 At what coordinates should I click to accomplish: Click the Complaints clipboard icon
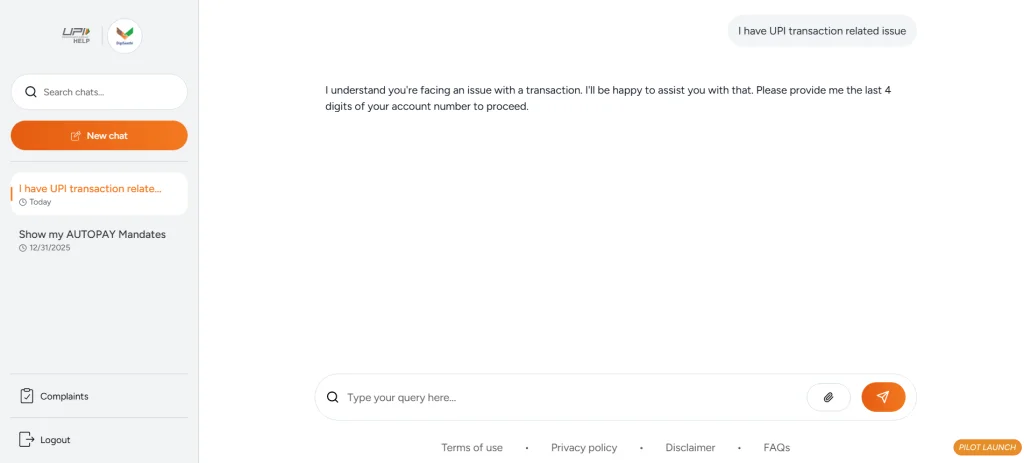[27, 396]
